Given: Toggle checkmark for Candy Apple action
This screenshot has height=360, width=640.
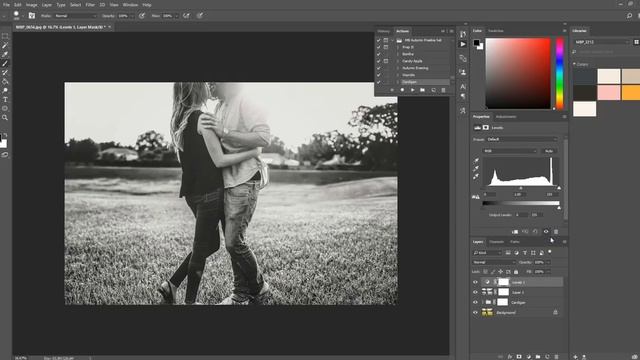Looking at the screenshot, I should point(378,61).
